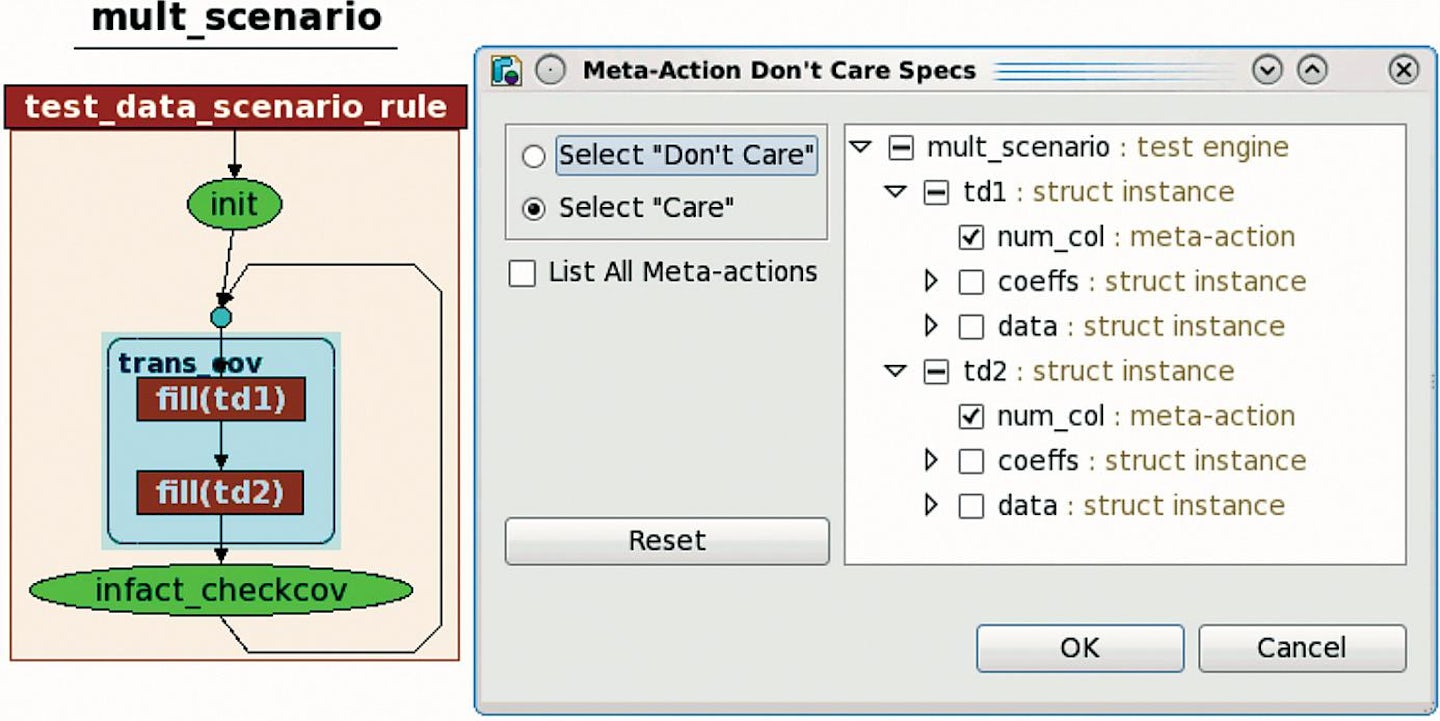Check the coeffs checkbox under td2
Screen dimensions: 1440x721
(x=971, y=461)
